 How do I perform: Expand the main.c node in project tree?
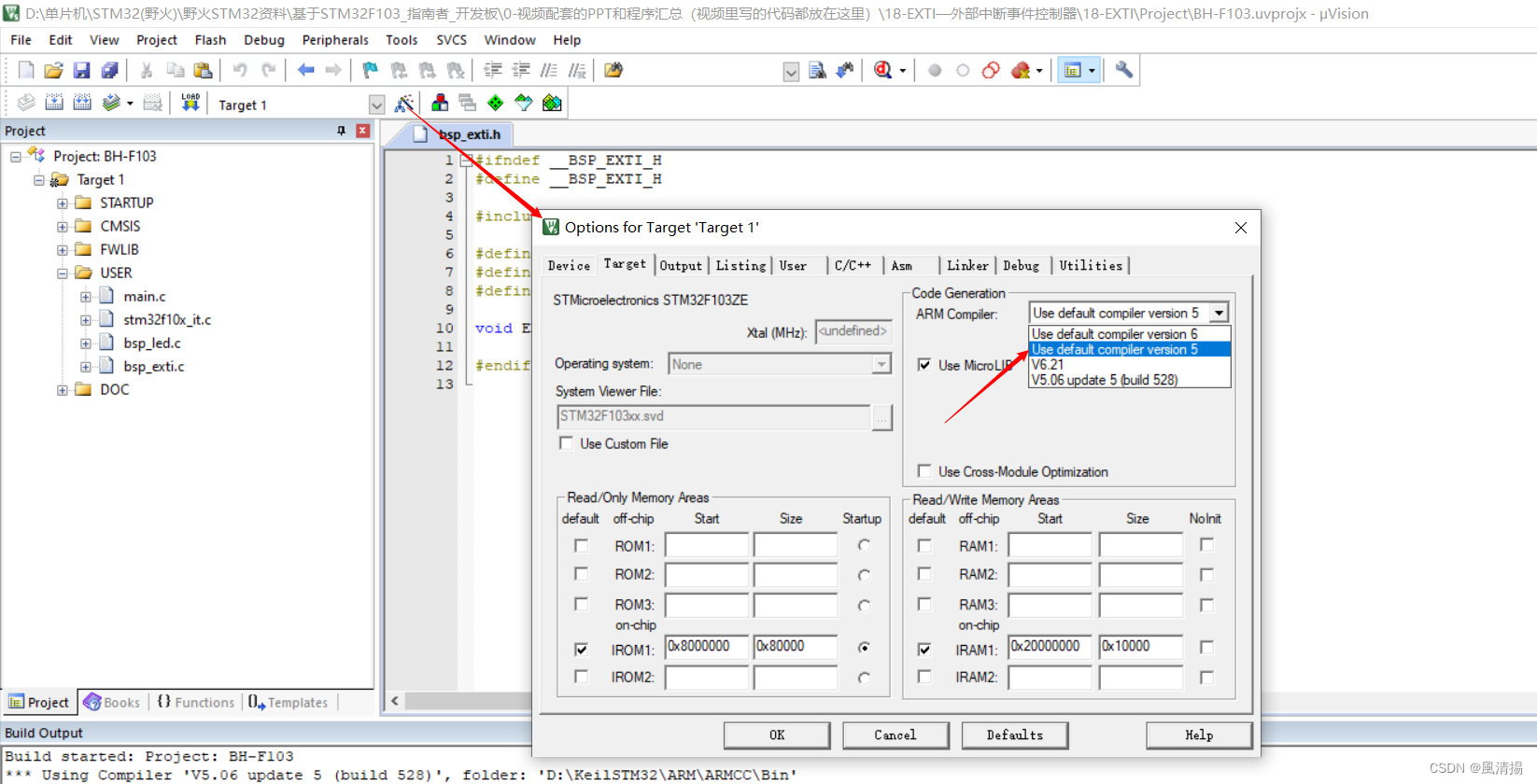point(86,297)
